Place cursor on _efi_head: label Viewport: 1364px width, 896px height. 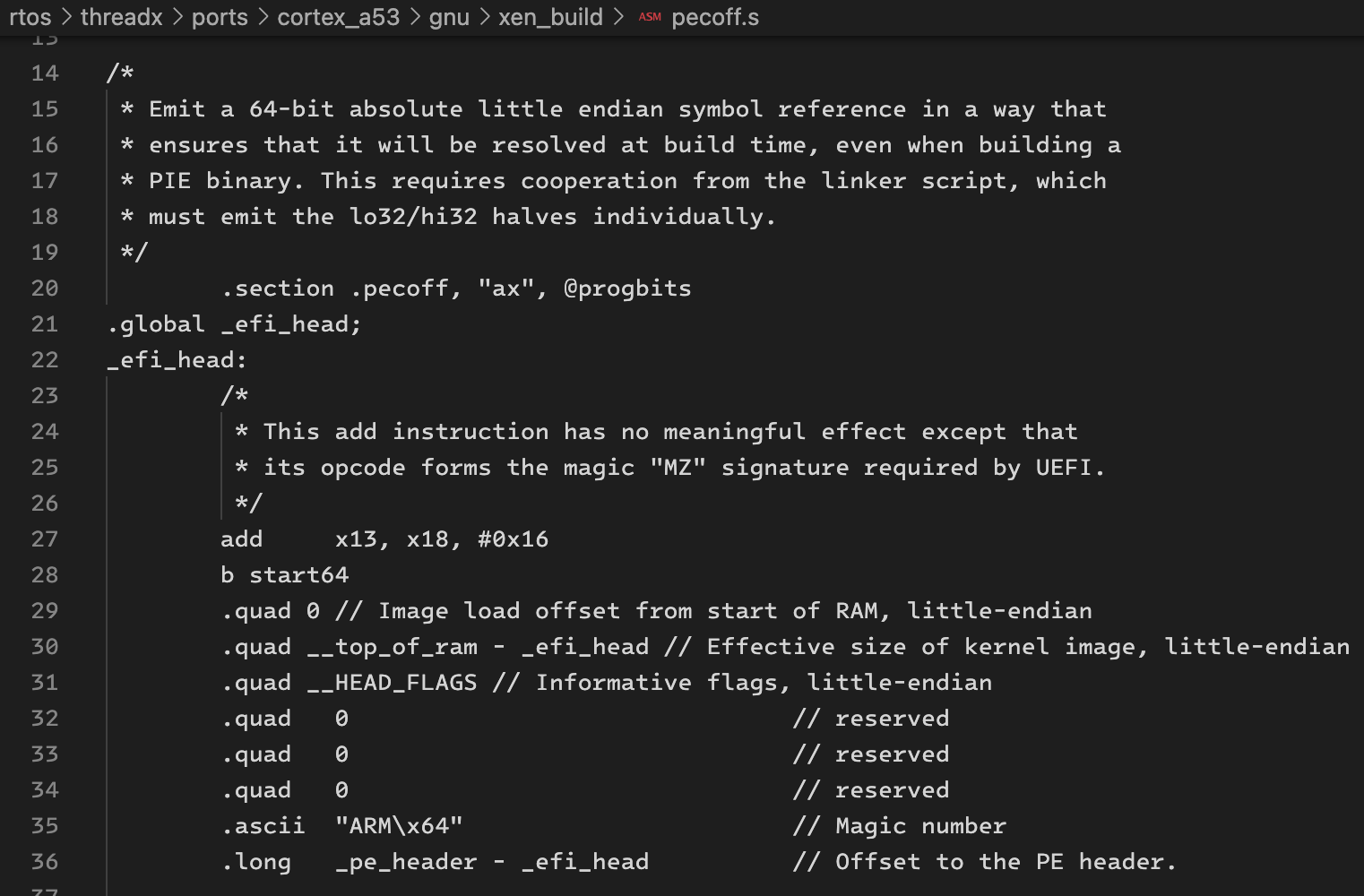coord(177,360)
